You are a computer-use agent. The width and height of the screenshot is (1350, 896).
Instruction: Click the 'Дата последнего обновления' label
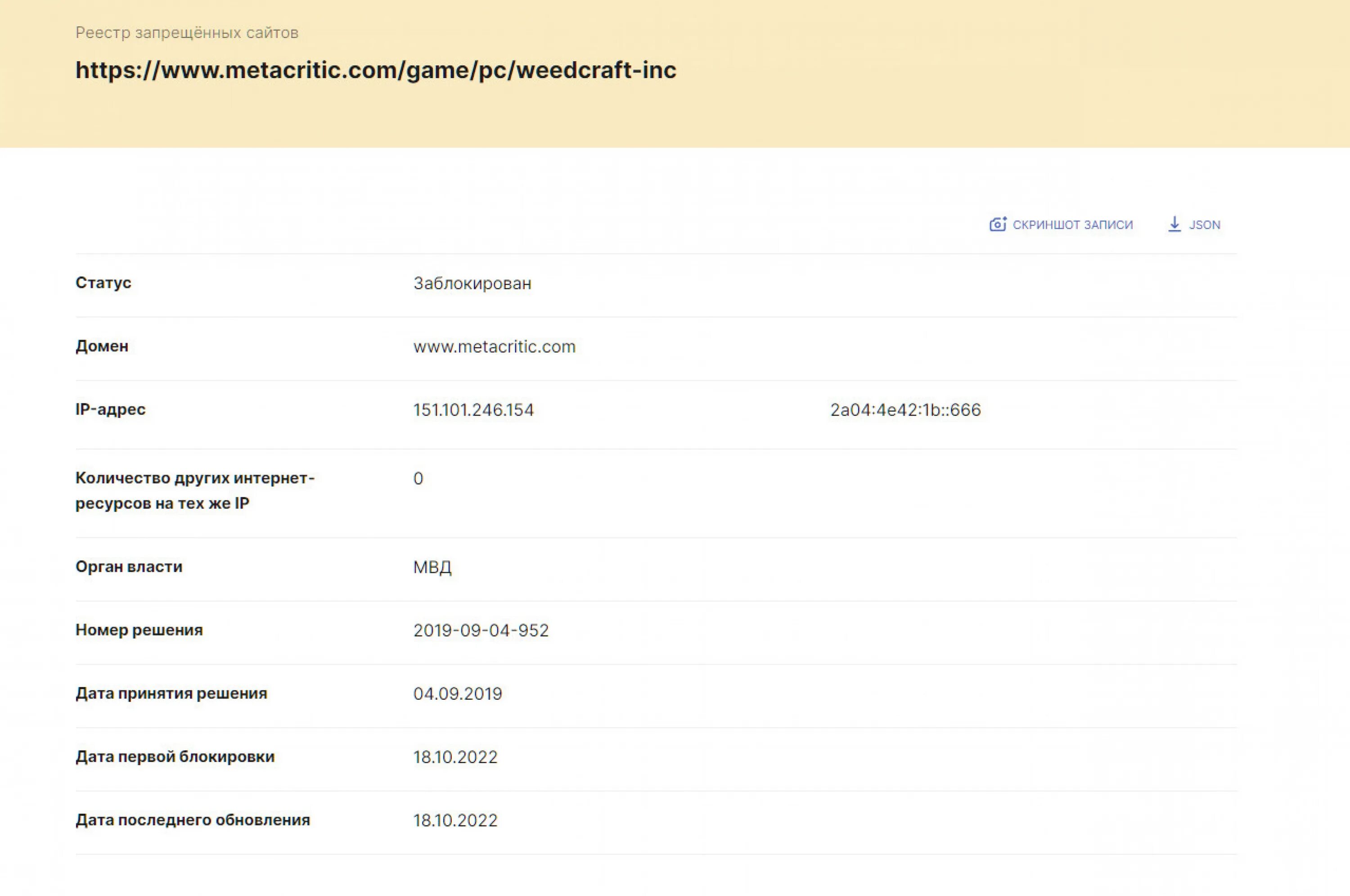(193, 820)
